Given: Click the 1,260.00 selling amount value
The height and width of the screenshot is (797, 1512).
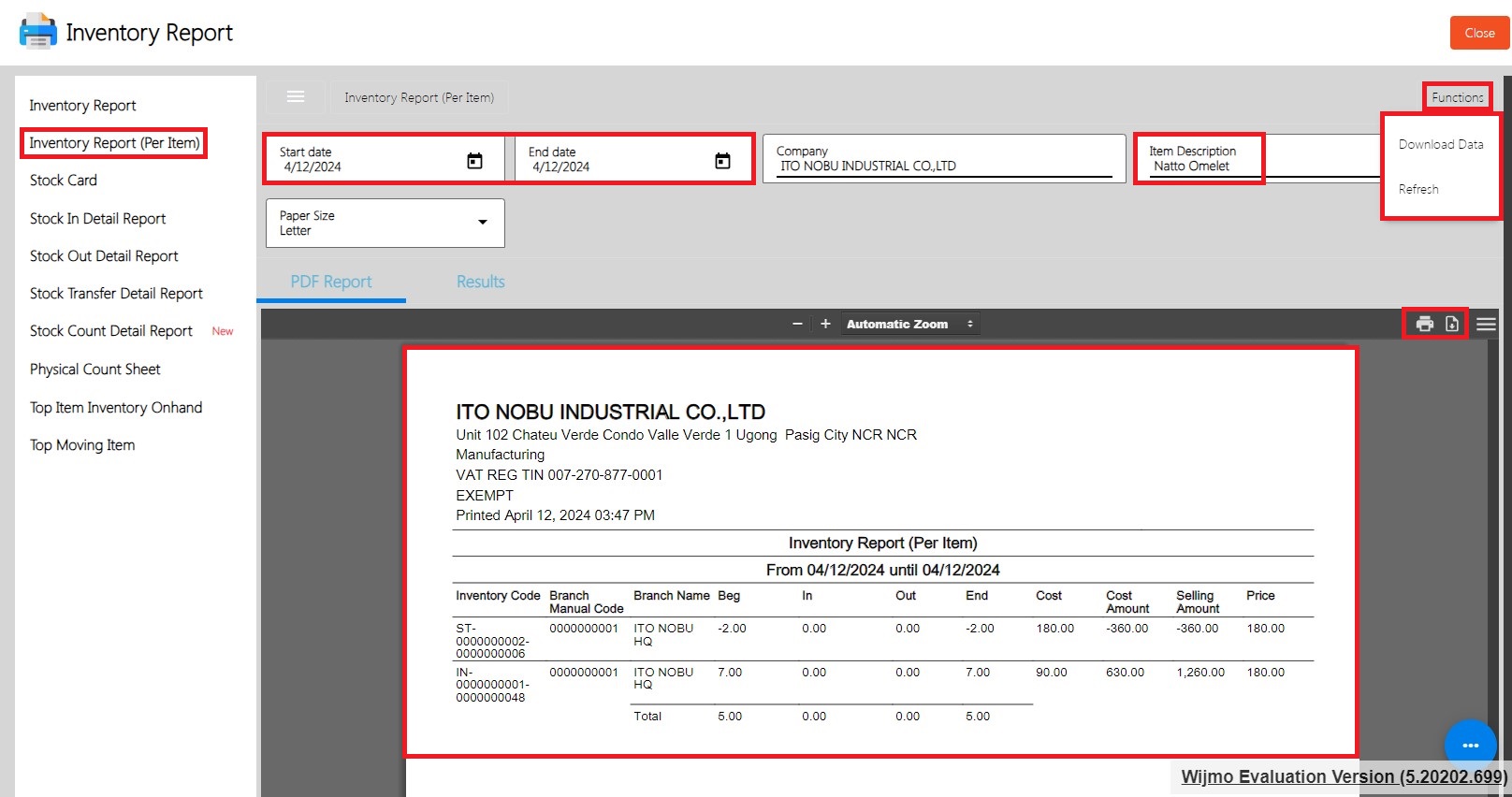Looking at the screenshot, I should pyautogui.click(x=1200, y=673).
